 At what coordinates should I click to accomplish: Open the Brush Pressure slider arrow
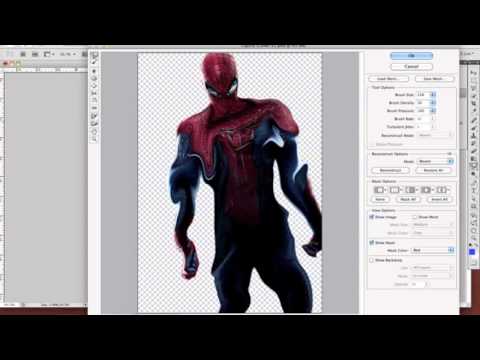(x=433, y=110)
